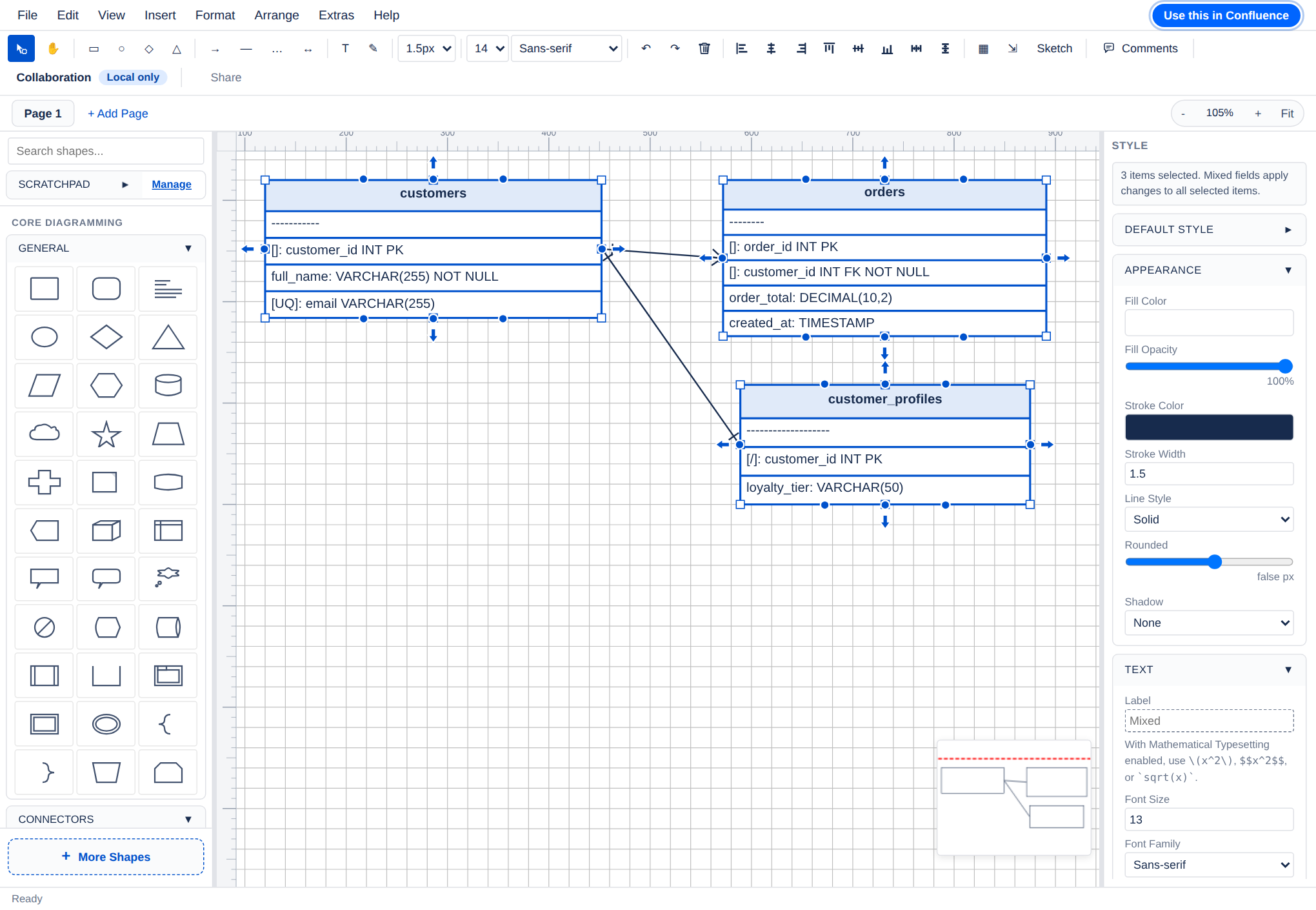This screenshot has height=910, width=1316.
Task: Align selected shapes to horizontal center
Action: coord(771,48)
